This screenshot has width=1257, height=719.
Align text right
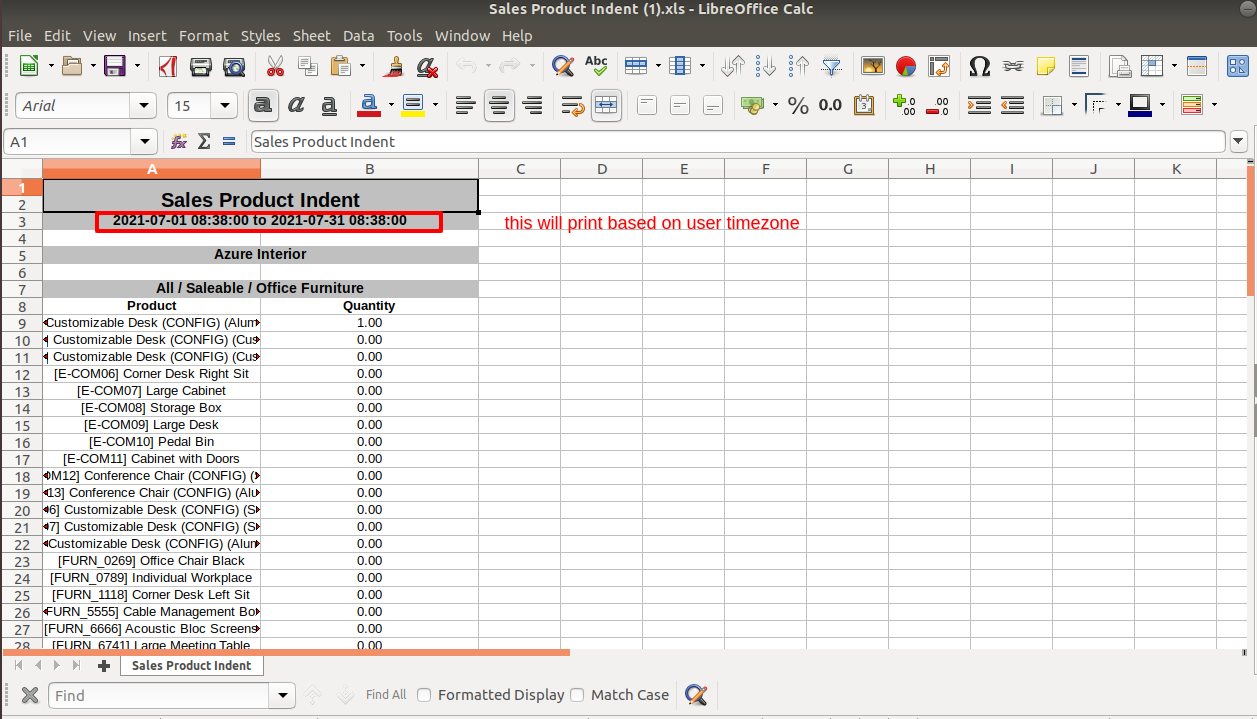coord(532,105)
